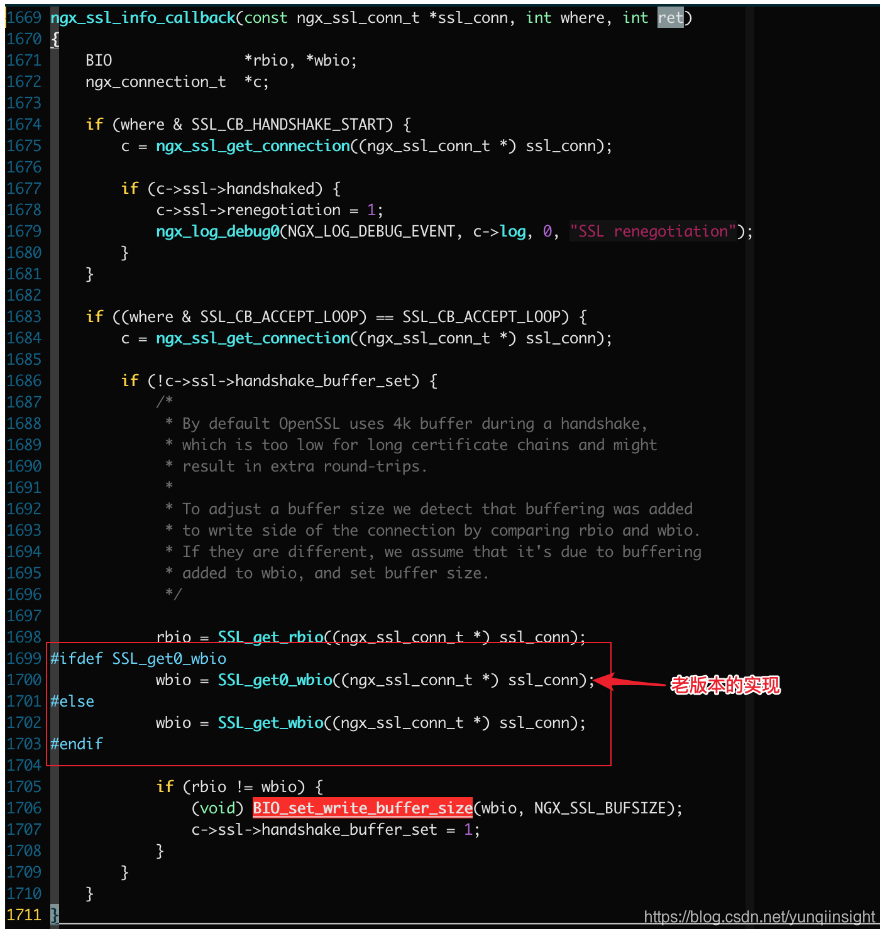Click highlighted BIO_set_write_buffer_size function
The image size is (886, 936).
tap(362, 808)
